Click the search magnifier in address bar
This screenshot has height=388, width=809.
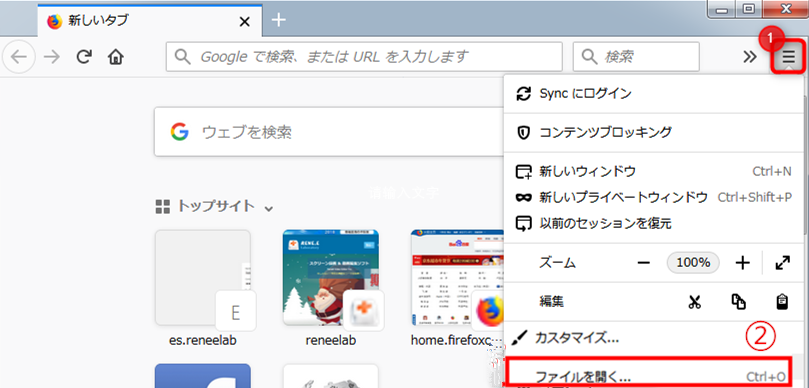pos(183,56)
